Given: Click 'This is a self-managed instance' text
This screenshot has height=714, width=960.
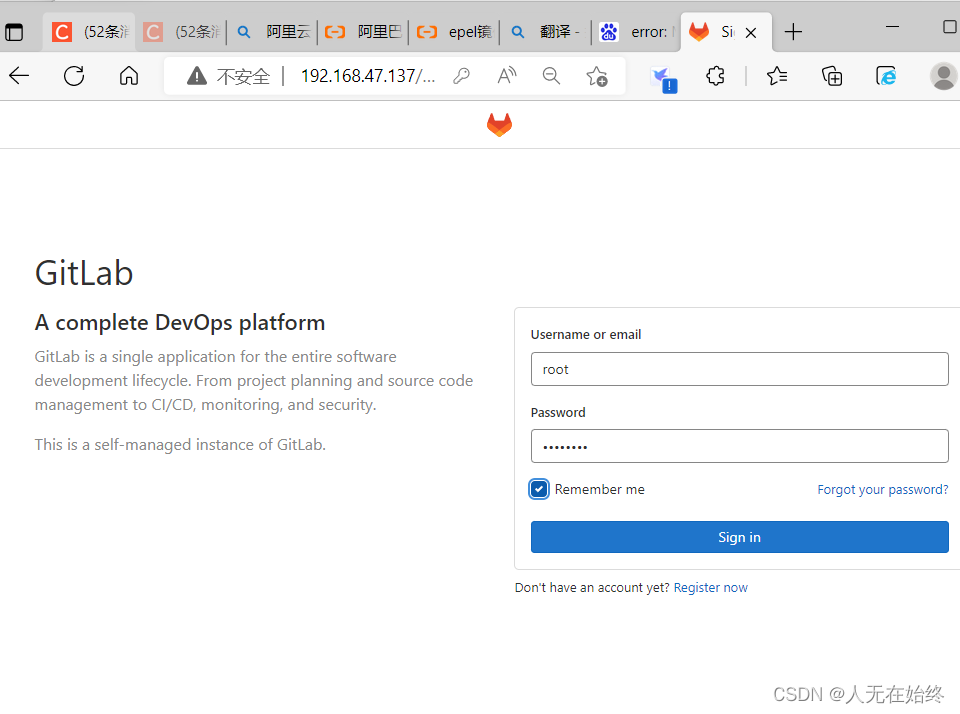Looking at the screenshot, I should click(x=180, y=445).
